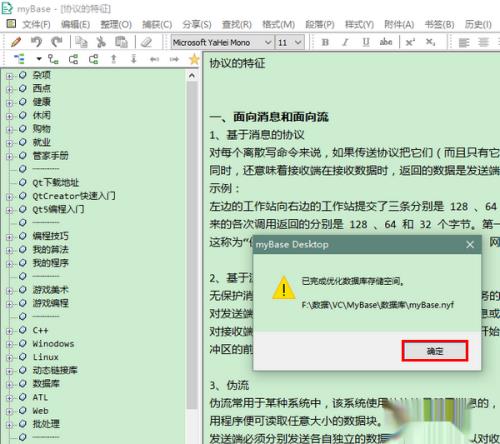Open the 编辑(E) menu
The height and width of the screenshot is (444, 500).
(x=75, y=24)
